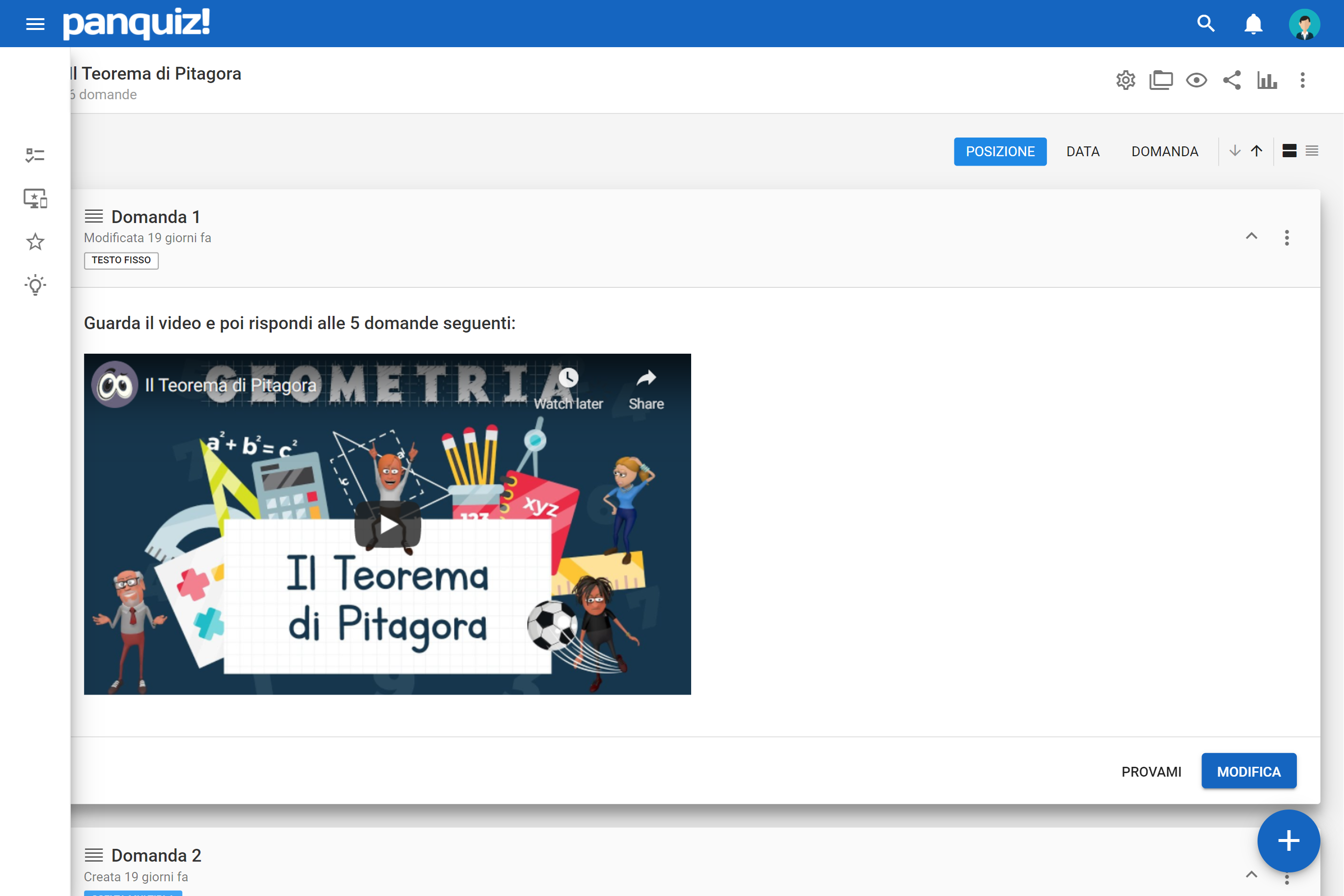Open favorites star in sidebar

pyautogui.click(x=35, y=242)
